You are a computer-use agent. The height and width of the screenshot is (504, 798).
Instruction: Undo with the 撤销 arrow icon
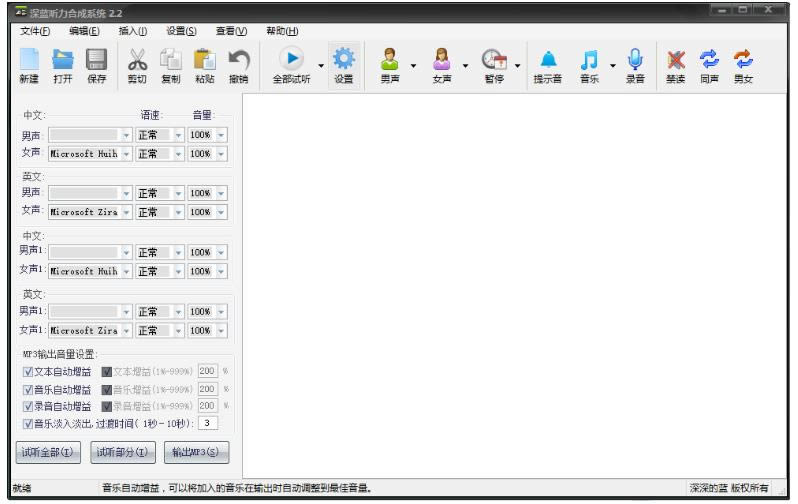[x=238, y=66]
